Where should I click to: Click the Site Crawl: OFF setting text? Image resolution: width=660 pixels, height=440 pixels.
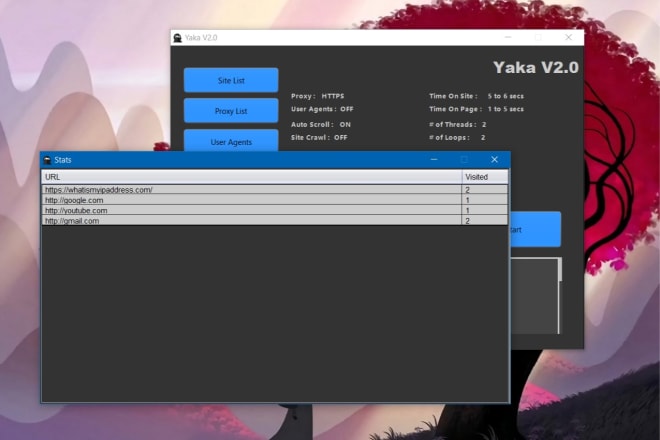click(319, 138)
